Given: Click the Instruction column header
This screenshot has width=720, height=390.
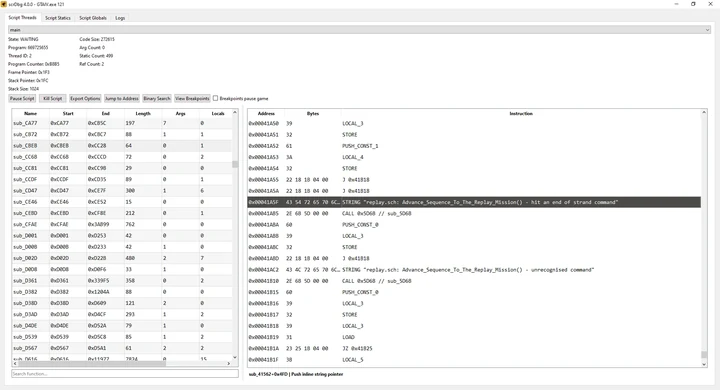Looking at the screenshot, I should click(521, 113).
